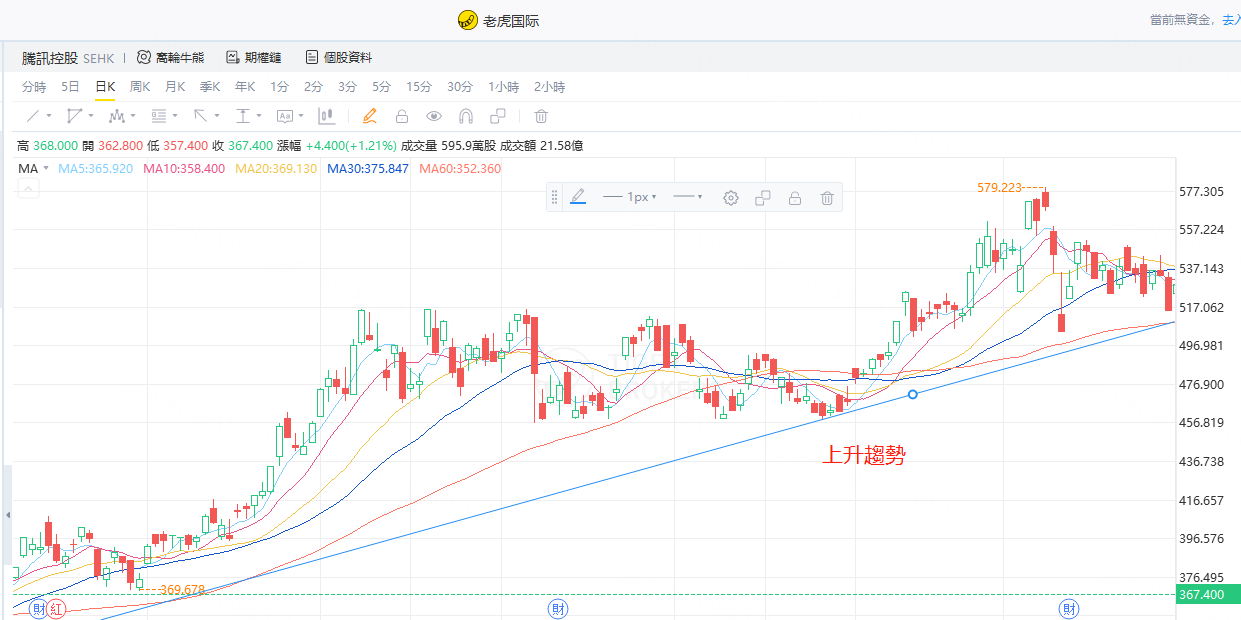Open 窩輪牛熊 warrants page
Screen dimensions: 1241x620
click(x=170, y=58)
